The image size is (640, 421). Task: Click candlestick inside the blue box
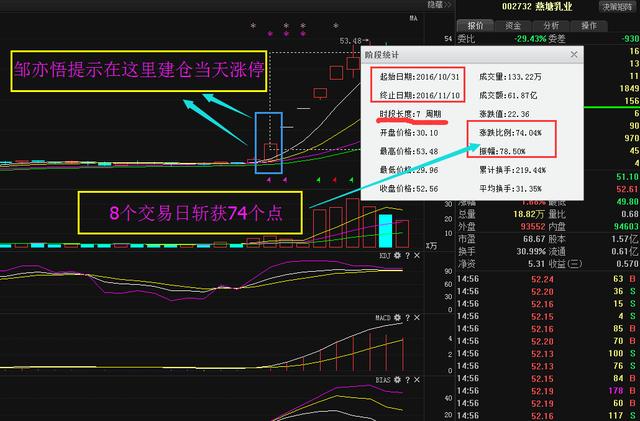[270, 150]
